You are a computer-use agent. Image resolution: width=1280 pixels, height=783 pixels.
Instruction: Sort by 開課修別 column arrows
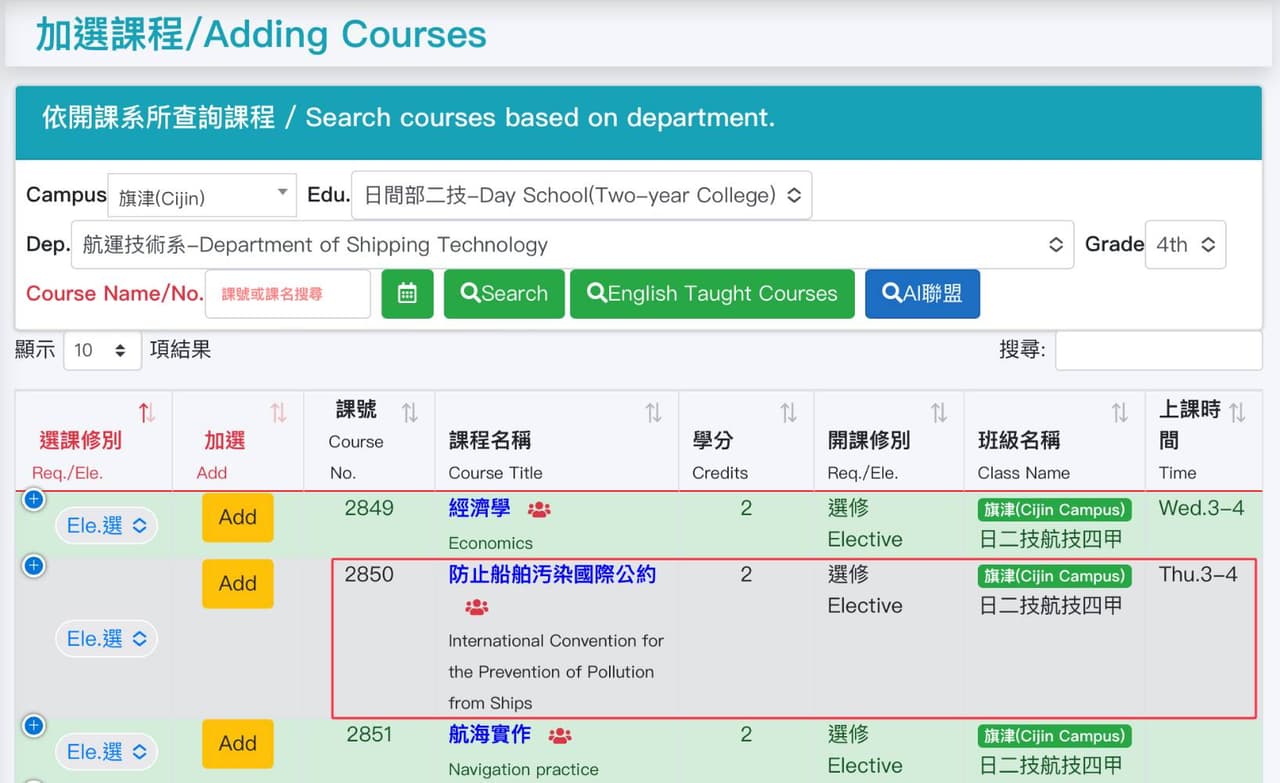pos(938,412)
